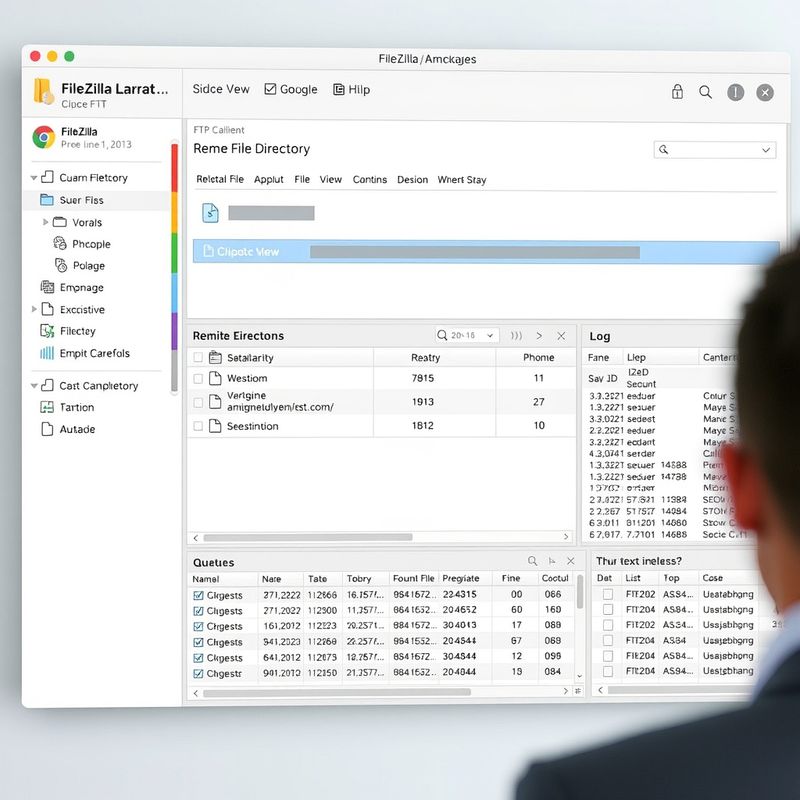This screenshot has height=800, width=800.
Task: Expand the Vorals tree node
Action: pyautogui.click(x=45, y=222)
